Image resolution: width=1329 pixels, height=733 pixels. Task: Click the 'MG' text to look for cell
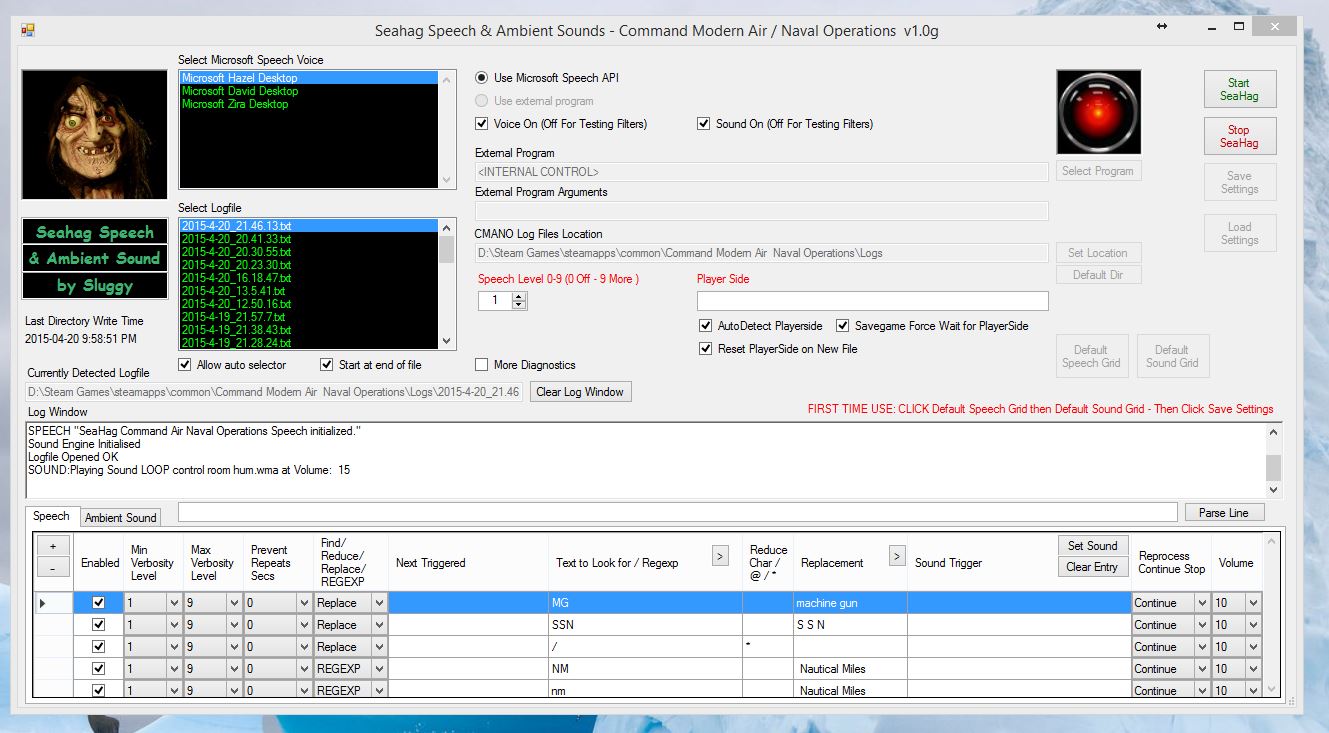tap(645, 603)
